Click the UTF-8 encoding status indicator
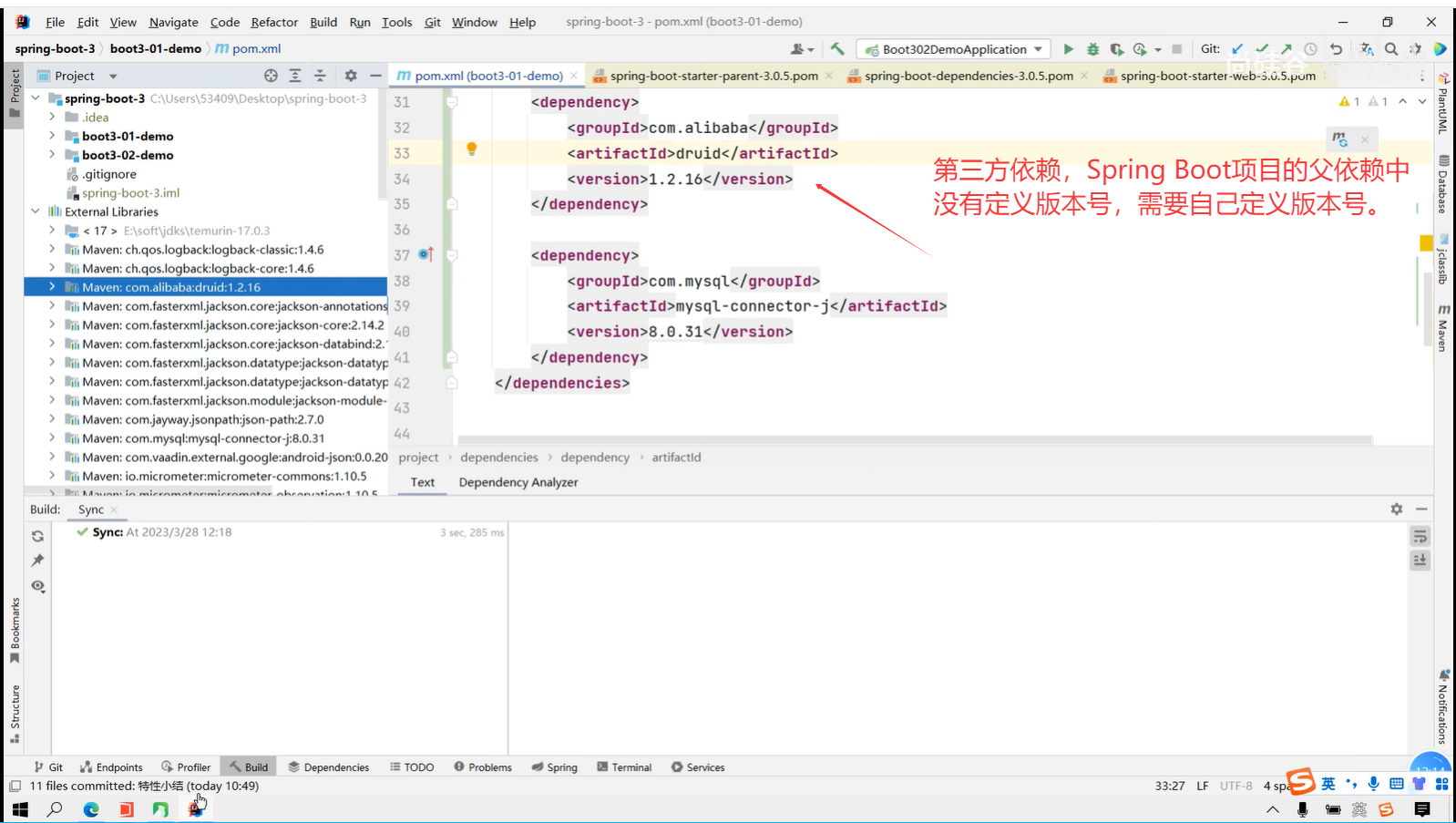This screenshot has height=823, width=1456. [1236, 786]
